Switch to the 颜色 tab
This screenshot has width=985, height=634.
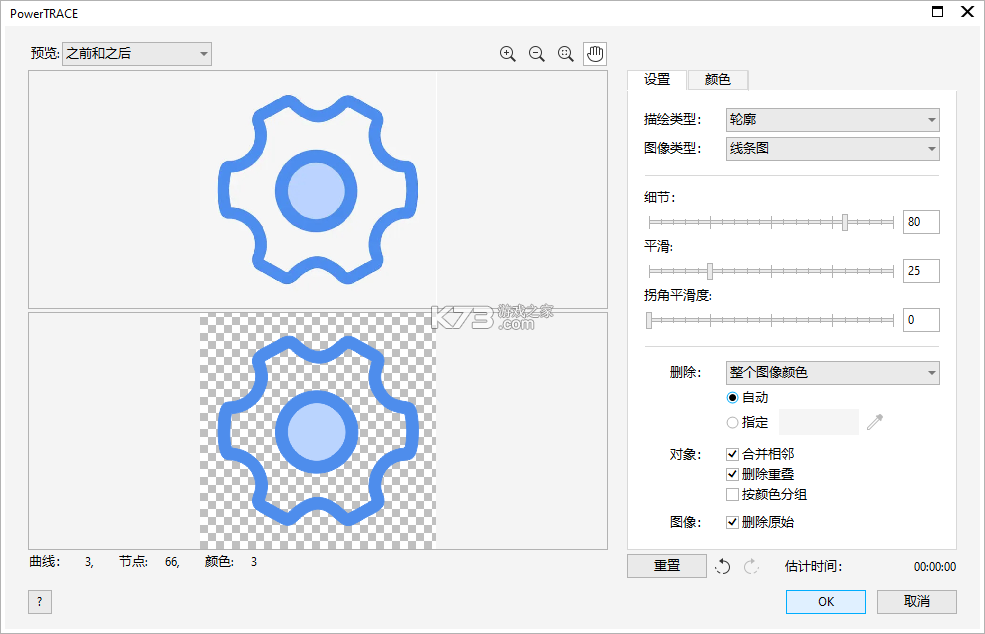coord(717,79)
